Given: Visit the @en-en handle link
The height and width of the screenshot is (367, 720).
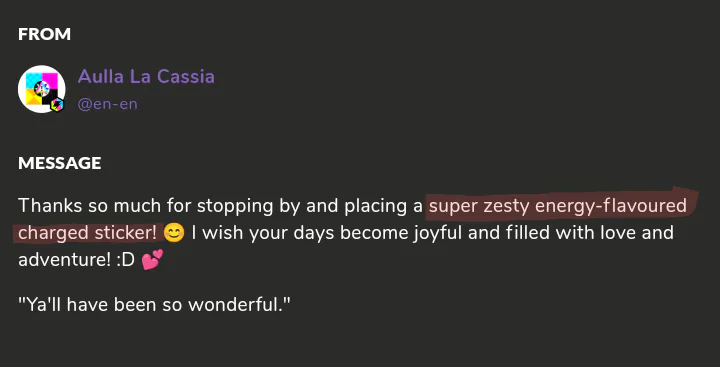Looking at the screenshot, I should click(x=107, y=104).
